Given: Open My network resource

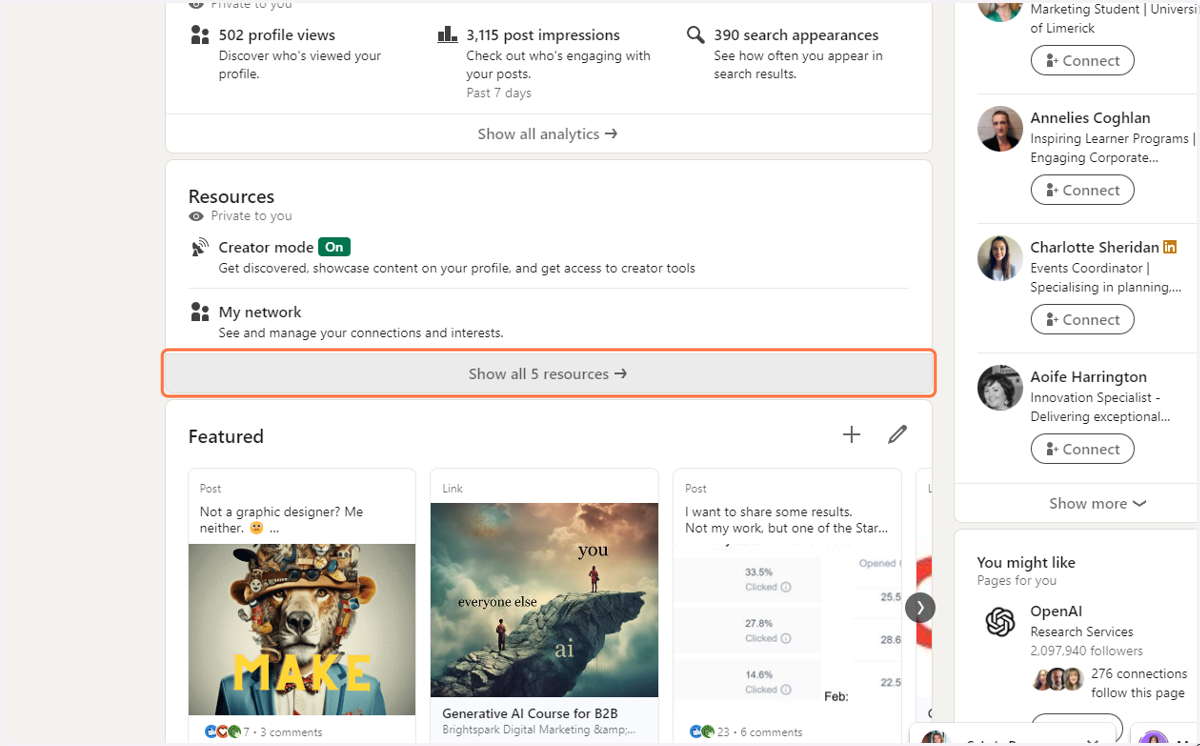Looking at the screenshot, I should (x=260, y=312).
